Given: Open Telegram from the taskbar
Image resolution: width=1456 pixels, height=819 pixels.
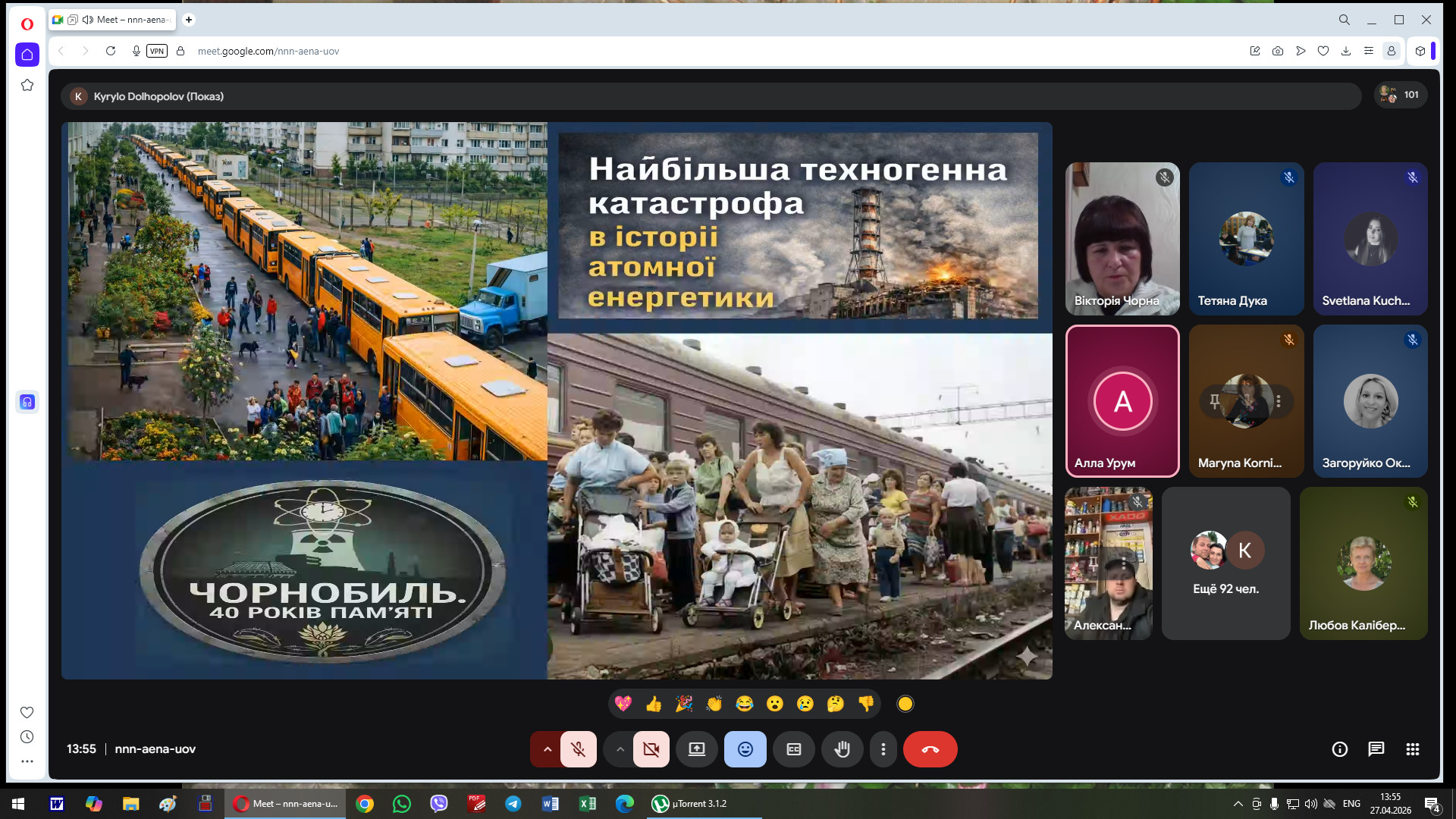Looking at the screenshot, I should (513, 804).
